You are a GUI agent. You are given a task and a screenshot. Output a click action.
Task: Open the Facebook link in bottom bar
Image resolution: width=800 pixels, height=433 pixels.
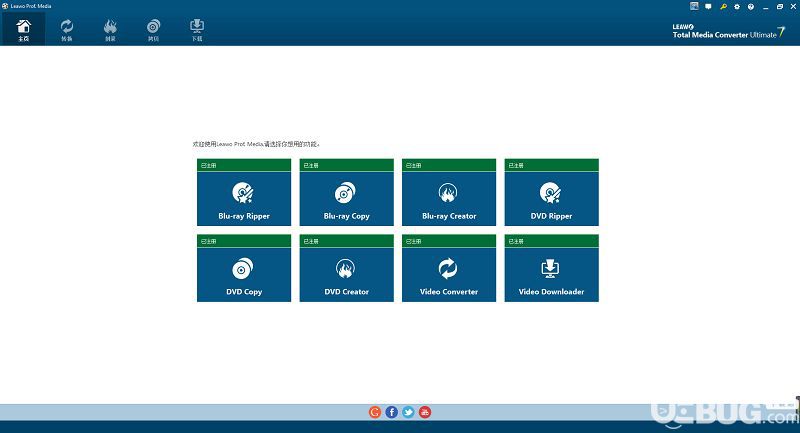(391, 412)
